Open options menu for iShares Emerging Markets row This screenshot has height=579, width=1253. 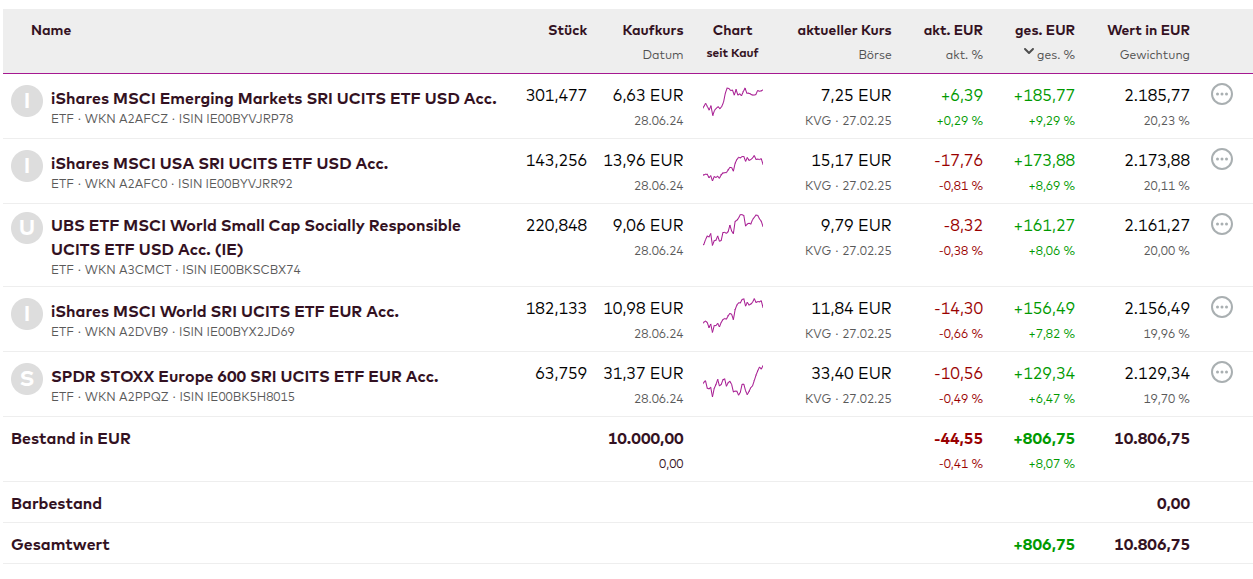click(1221, 95)
